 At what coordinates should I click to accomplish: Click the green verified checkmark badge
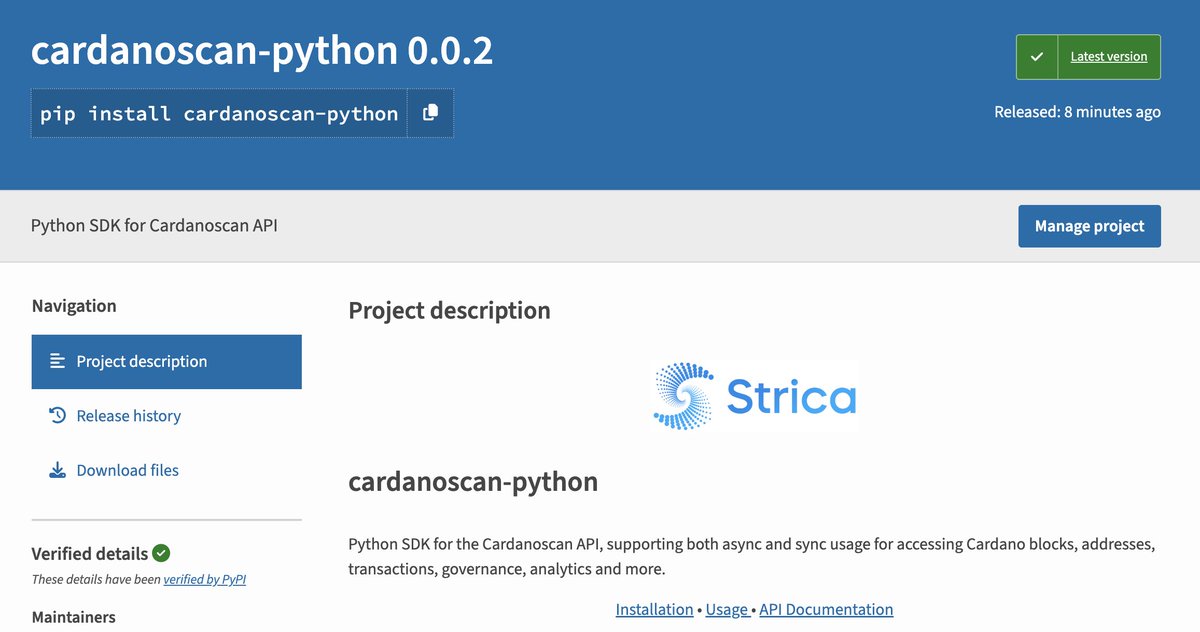(x=161, y=553)
